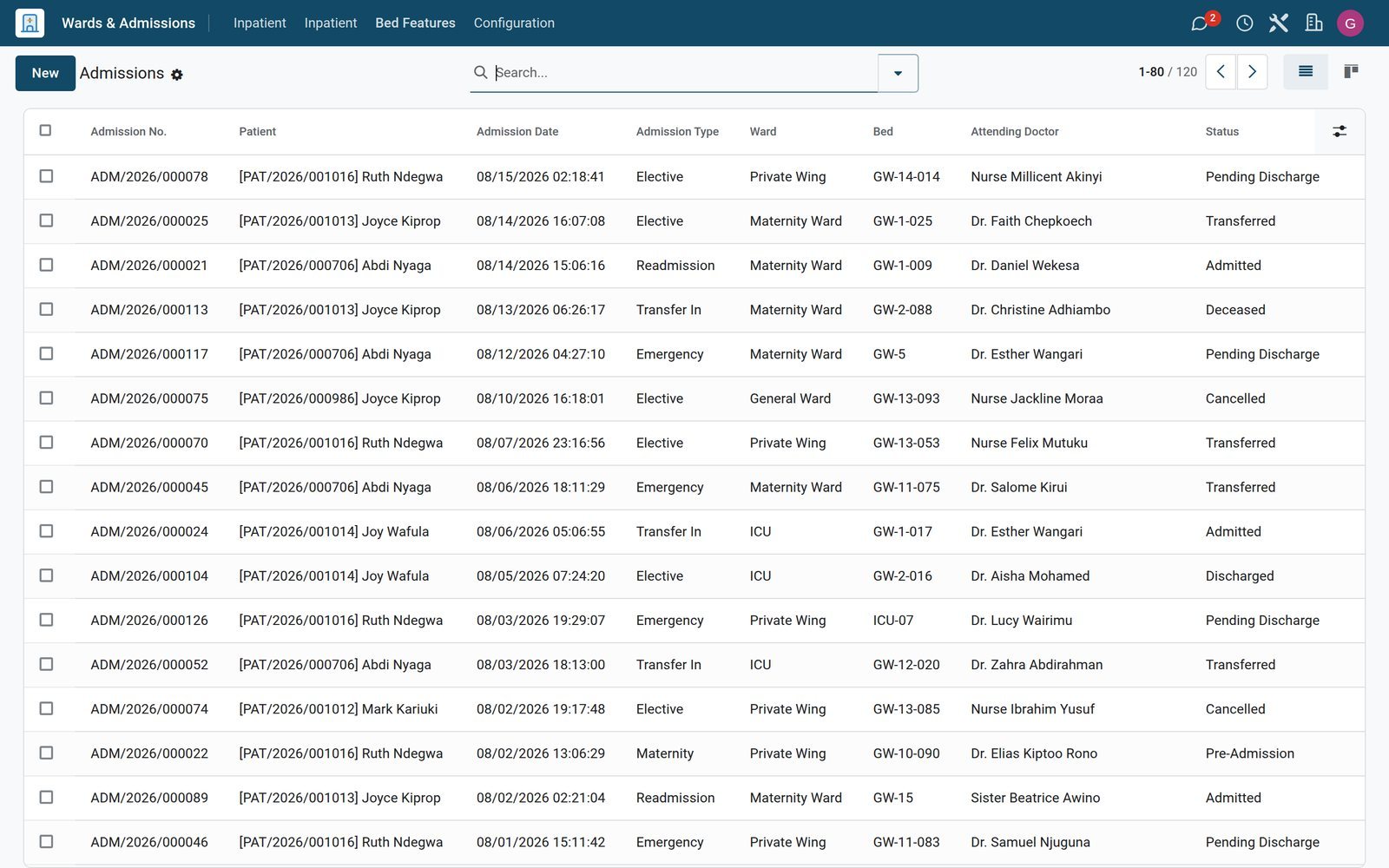1389x868 pixels.
Task: Click the search magnifier icon
Action: (480, 72)
